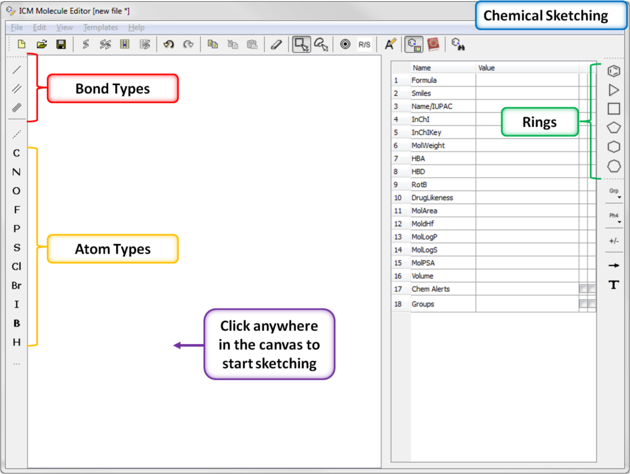
Task: Click the Smiles value cell
Action: (x=526, y=93)
